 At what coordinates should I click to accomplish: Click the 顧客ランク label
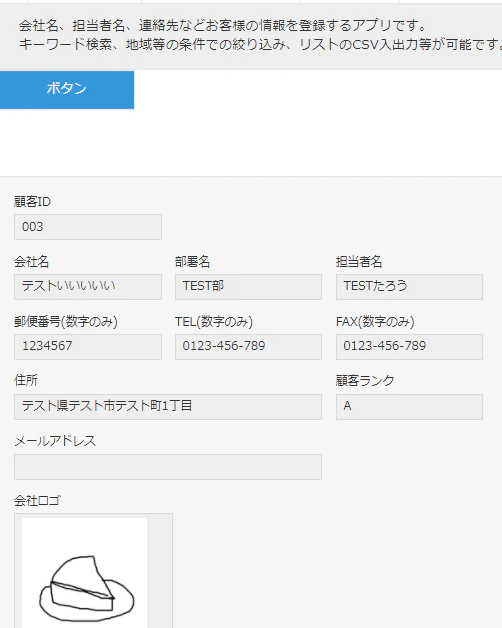coord(365,380)
